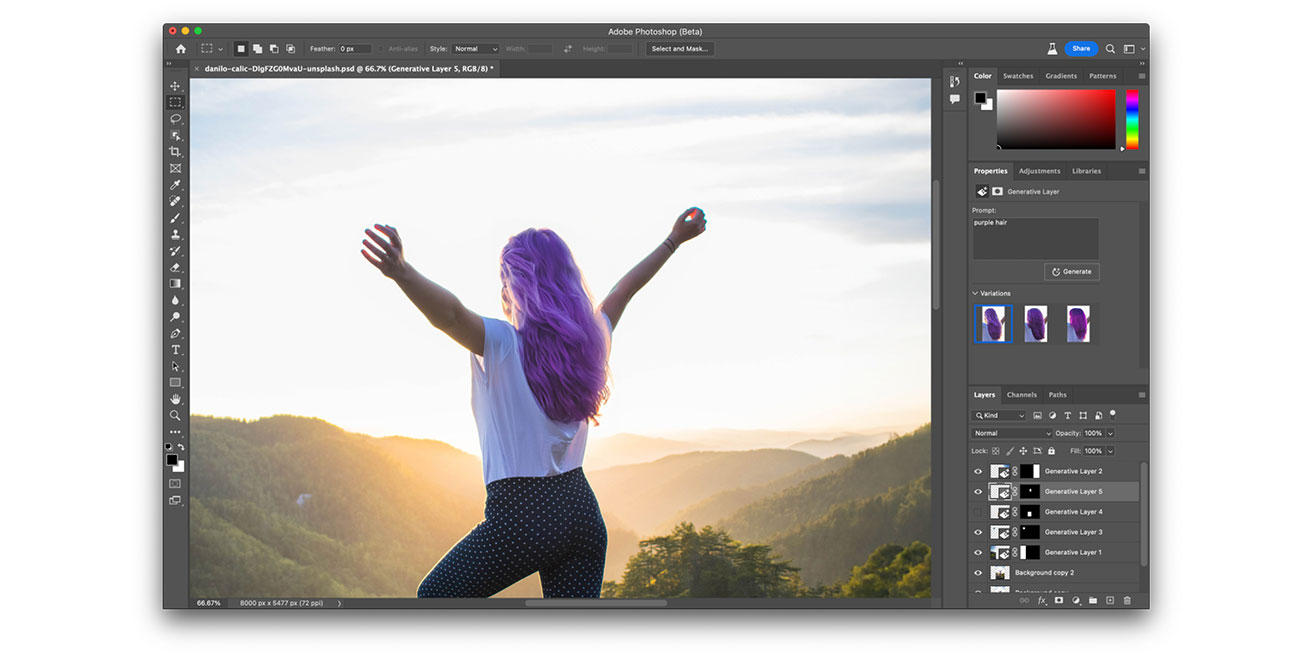Switch to the Gradients tab
This screenshot has height=656, width=1313.
click(1061, 76)
